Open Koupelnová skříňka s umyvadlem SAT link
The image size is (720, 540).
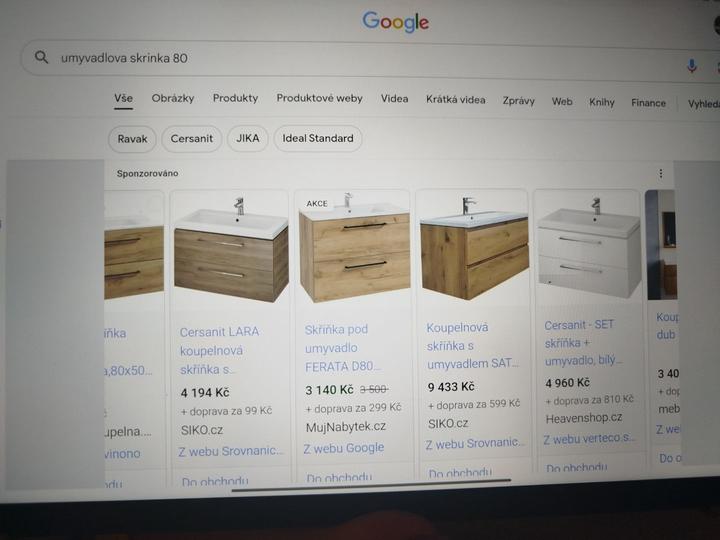point(472,345)
